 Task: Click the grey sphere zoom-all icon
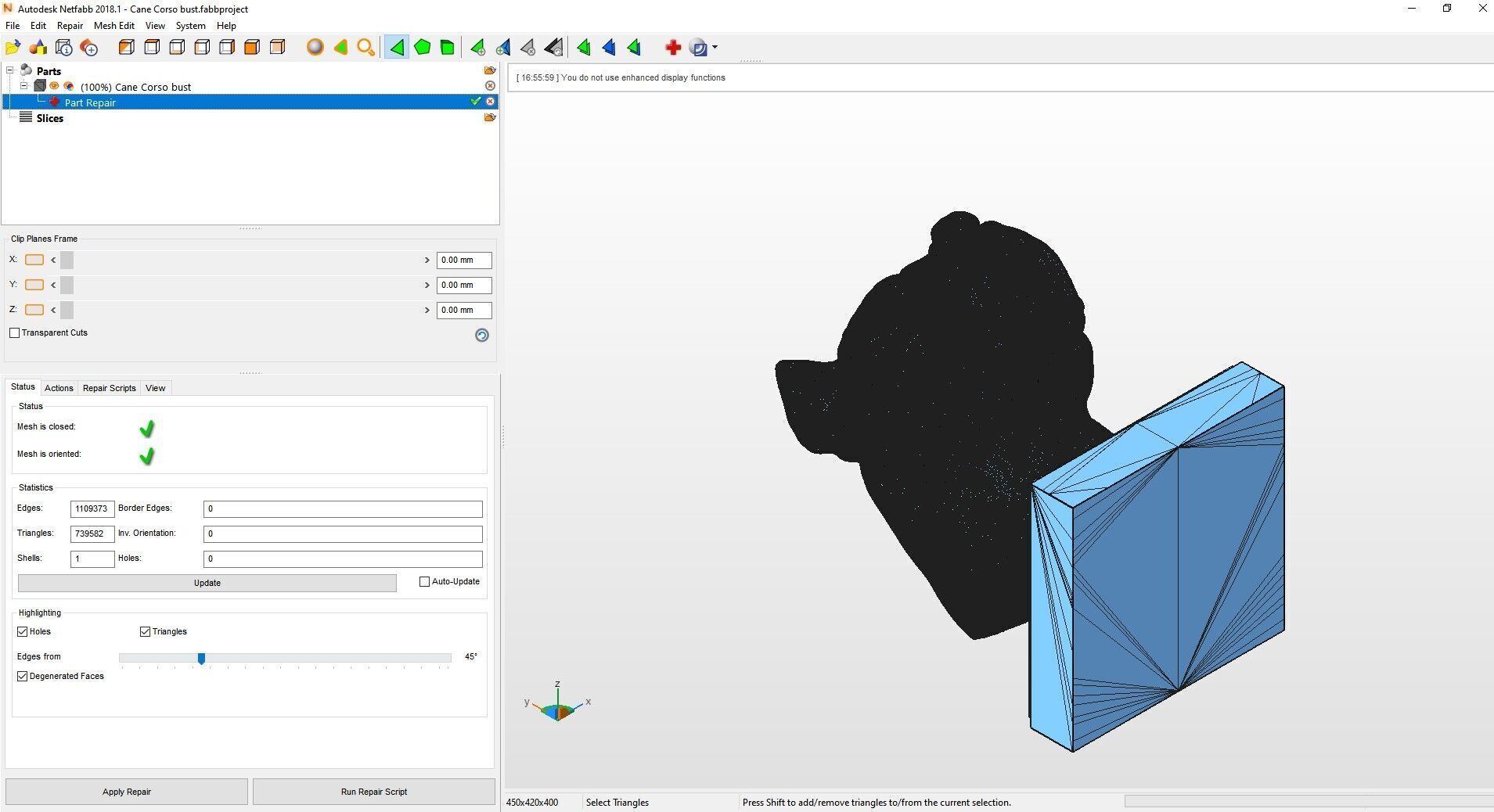(x=315, y=48)
